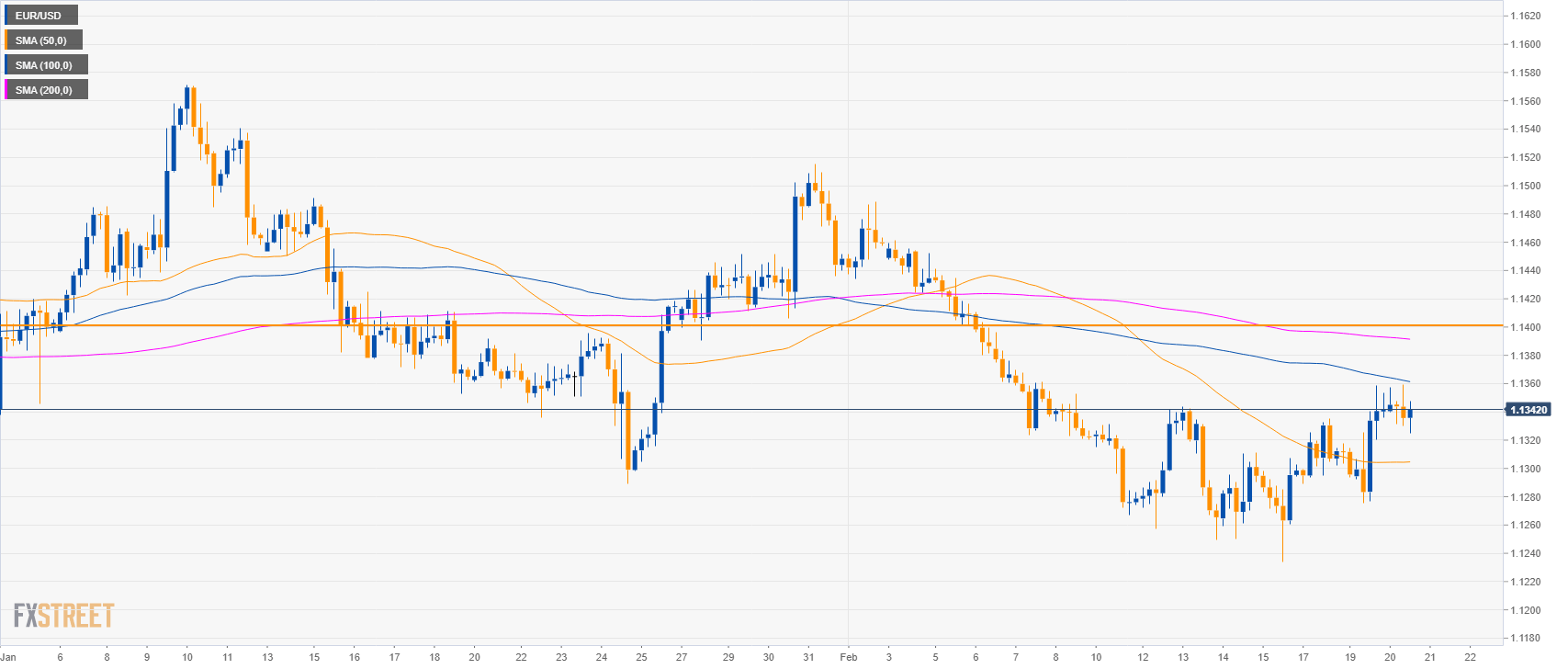Click the 1.1300 price axis label
This screenshot has width=1568, height=669.
pyautogui.click(x=1526, y=469)
